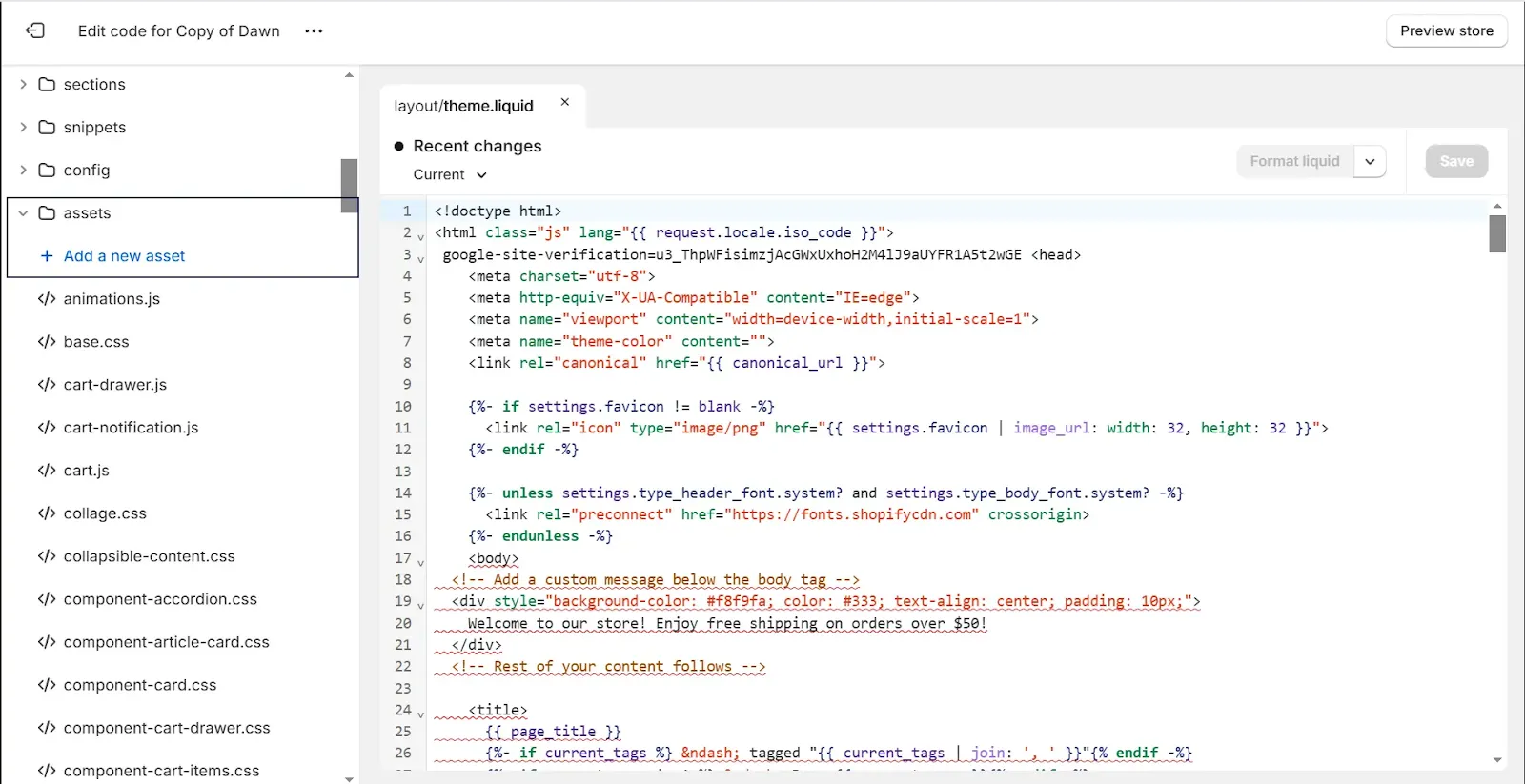Collapse the assets folder chevron
The image size is (1525, 784).
pyautogui.click(x=23, y=212)
